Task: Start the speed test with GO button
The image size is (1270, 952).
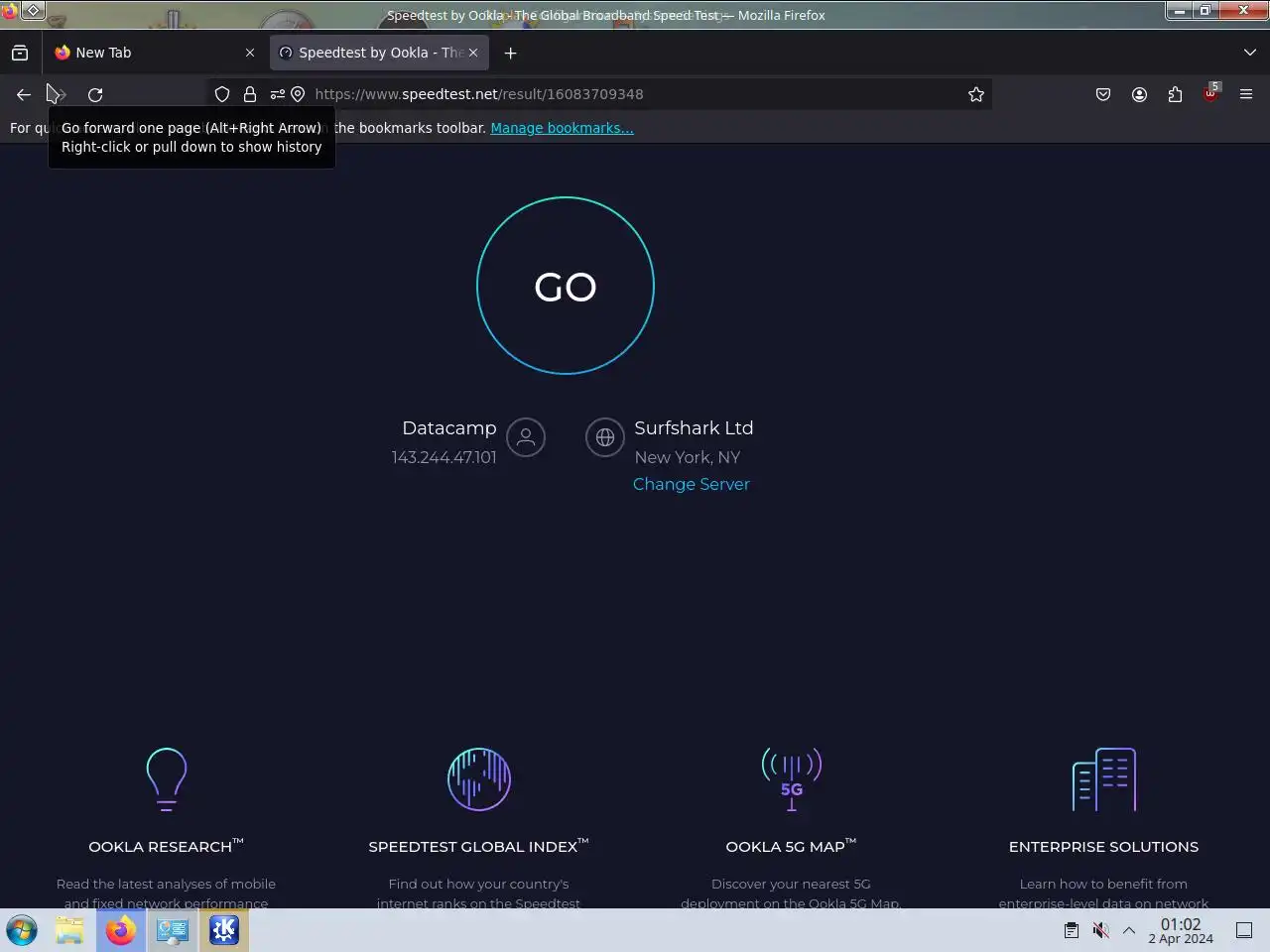Action: point(566,286)
